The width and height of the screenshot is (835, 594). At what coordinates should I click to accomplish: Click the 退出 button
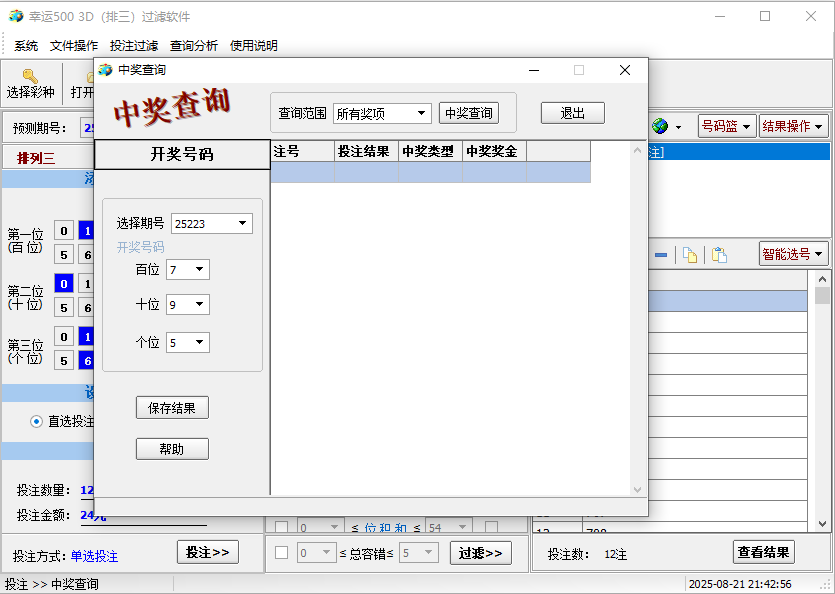coord(572,113)
